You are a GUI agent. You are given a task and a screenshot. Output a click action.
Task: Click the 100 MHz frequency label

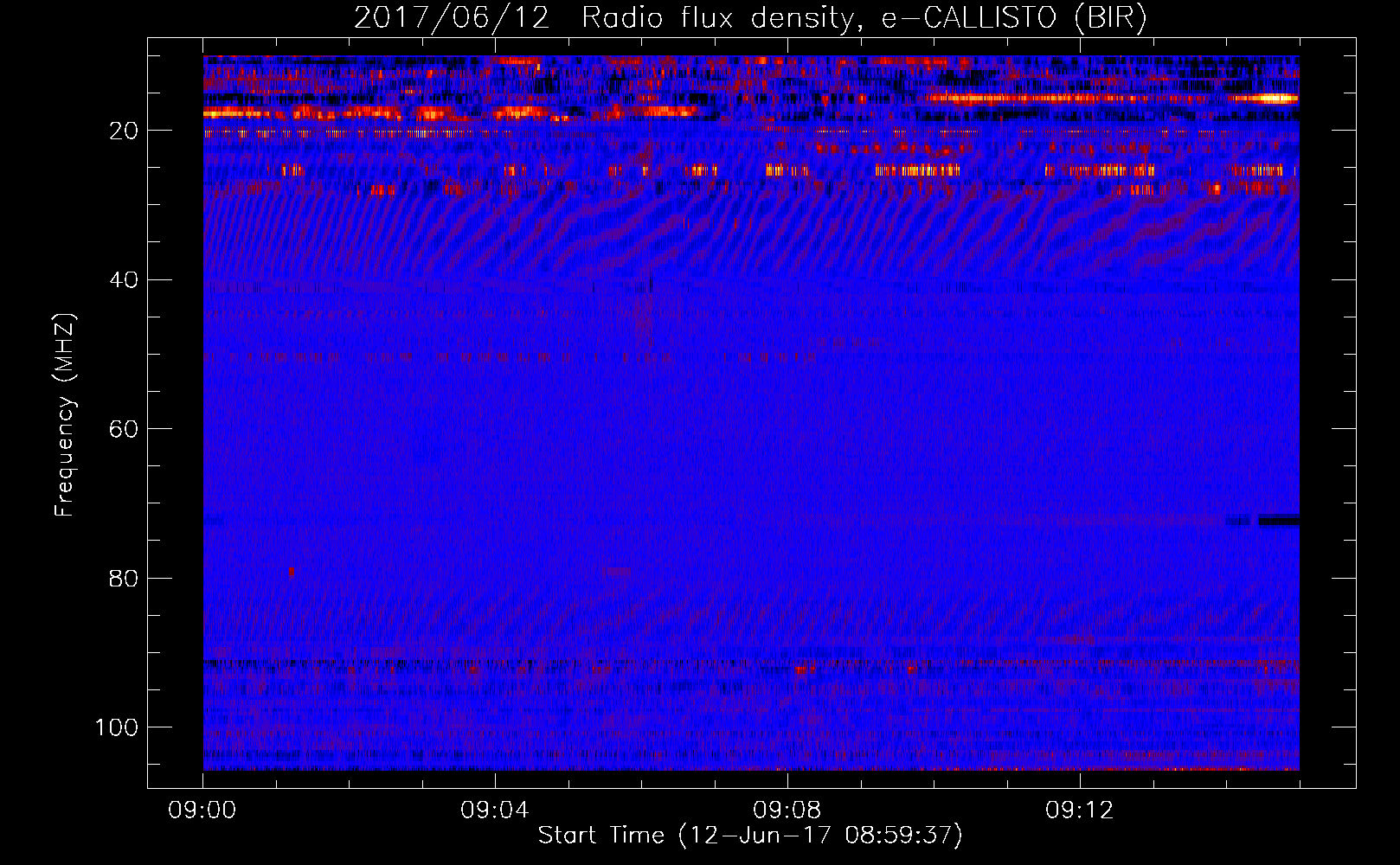(117, 727)
